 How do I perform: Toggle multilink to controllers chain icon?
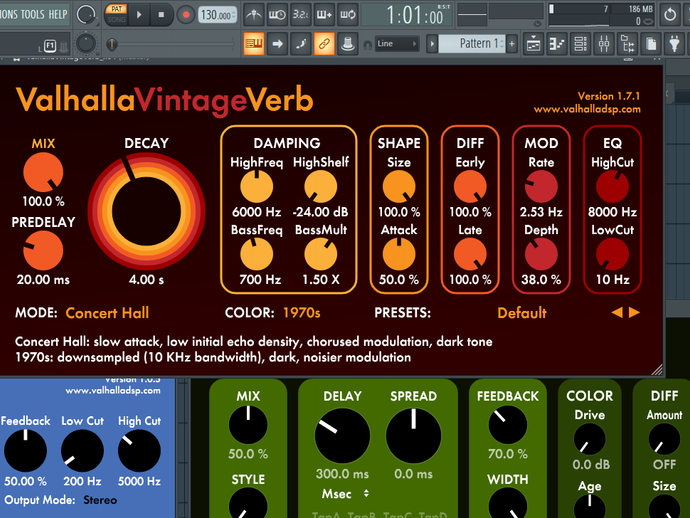click(x=324, y=44)
